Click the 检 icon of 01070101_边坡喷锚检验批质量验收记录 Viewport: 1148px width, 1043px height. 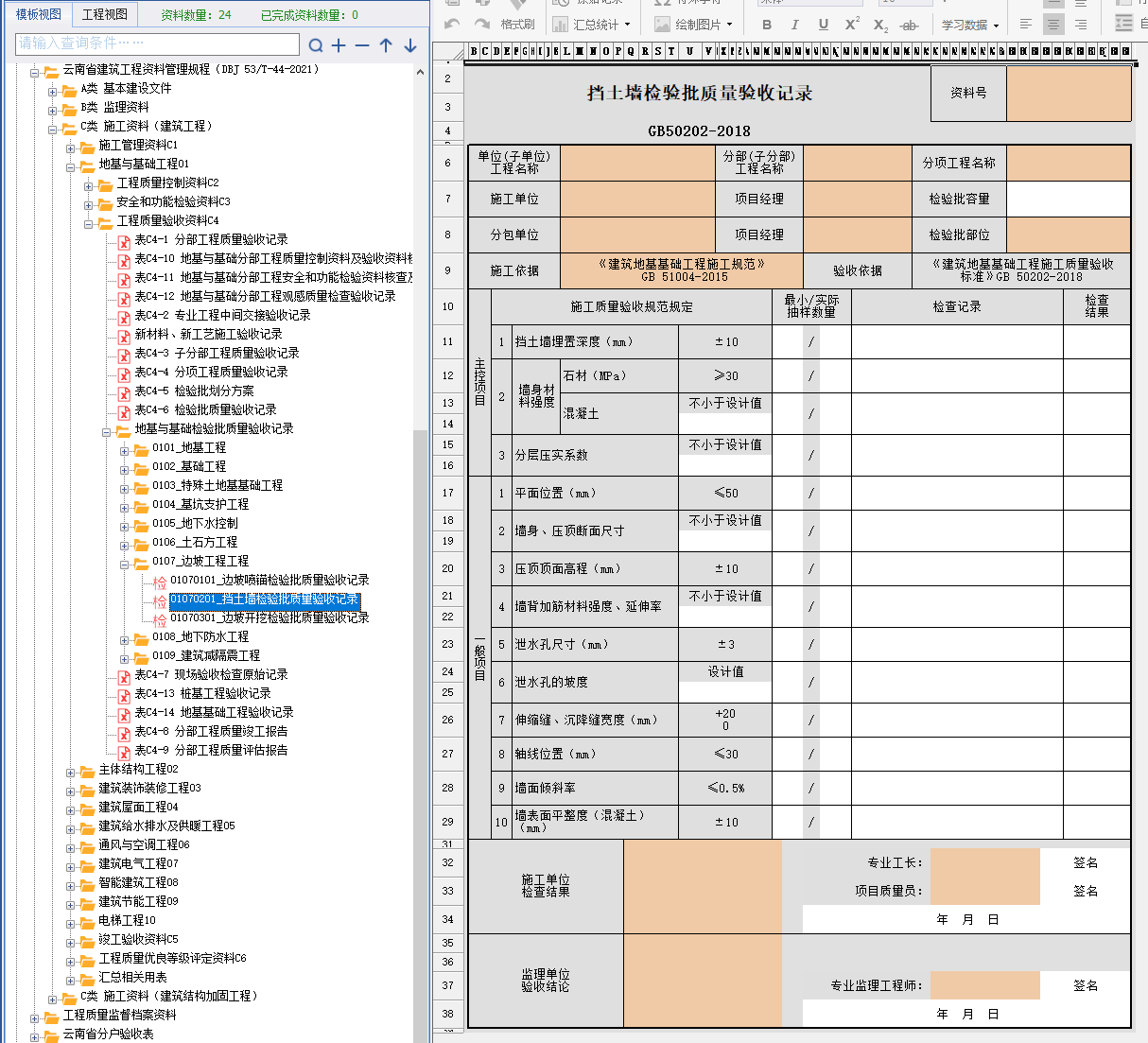(x=160, y=582)
